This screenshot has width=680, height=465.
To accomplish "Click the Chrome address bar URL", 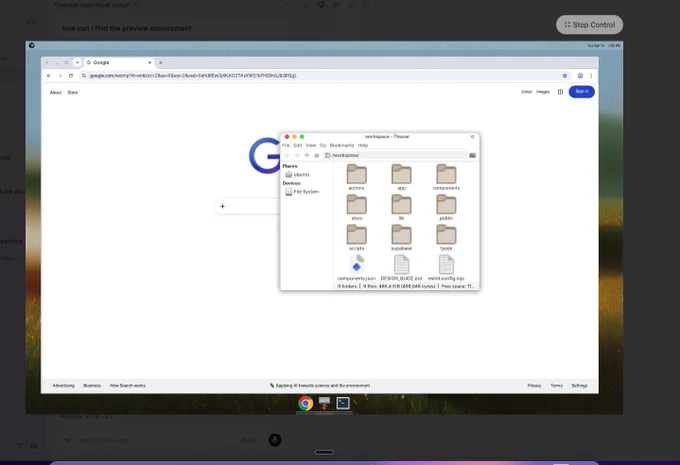I will (193, 75).
